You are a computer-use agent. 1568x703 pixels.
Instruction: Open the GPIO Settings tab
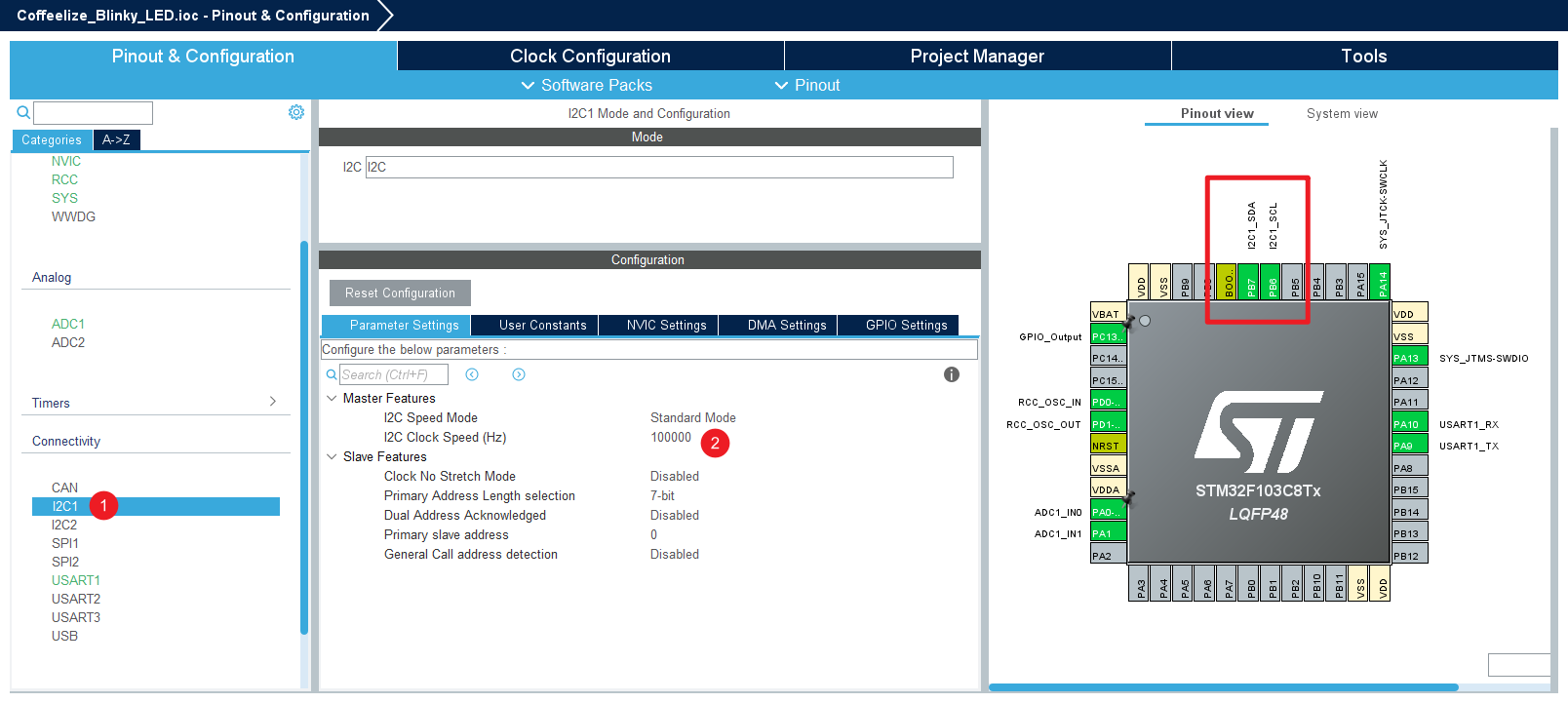tap(906, 325)
